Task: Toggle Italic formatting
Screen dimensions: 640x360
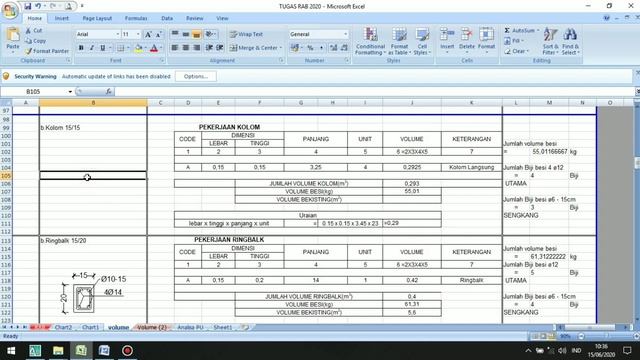Action: (92, 48)
